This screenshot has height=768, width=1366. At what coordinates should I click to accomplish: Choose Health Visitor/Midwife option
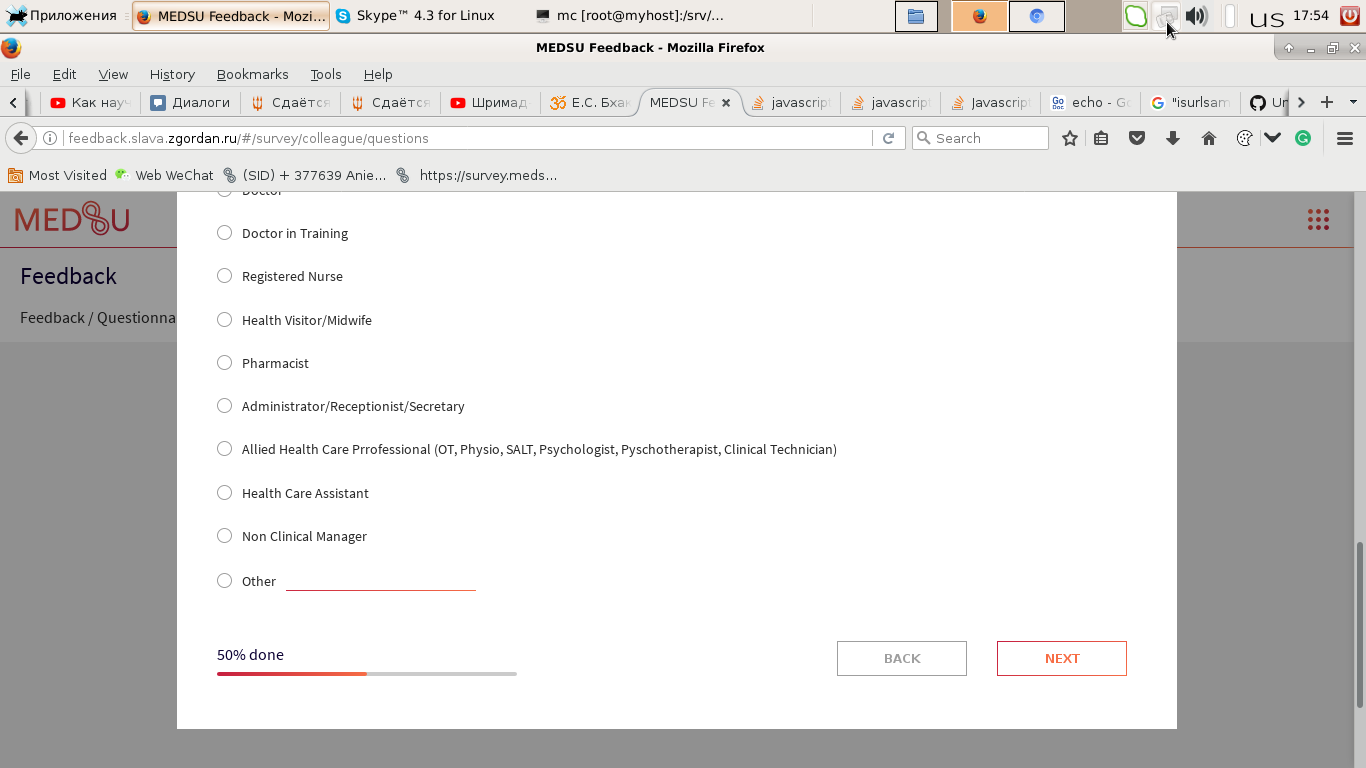[x=225, y=320]
